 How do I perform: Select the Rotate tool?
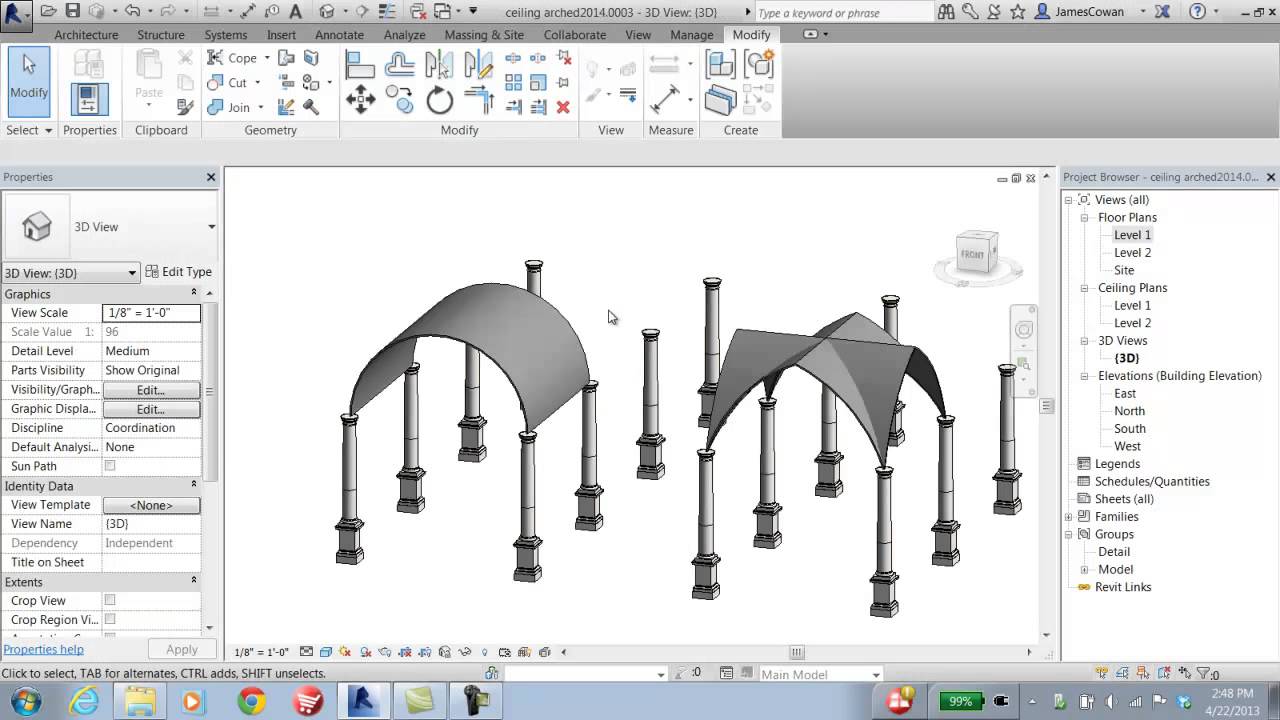[x=439, y=100]
